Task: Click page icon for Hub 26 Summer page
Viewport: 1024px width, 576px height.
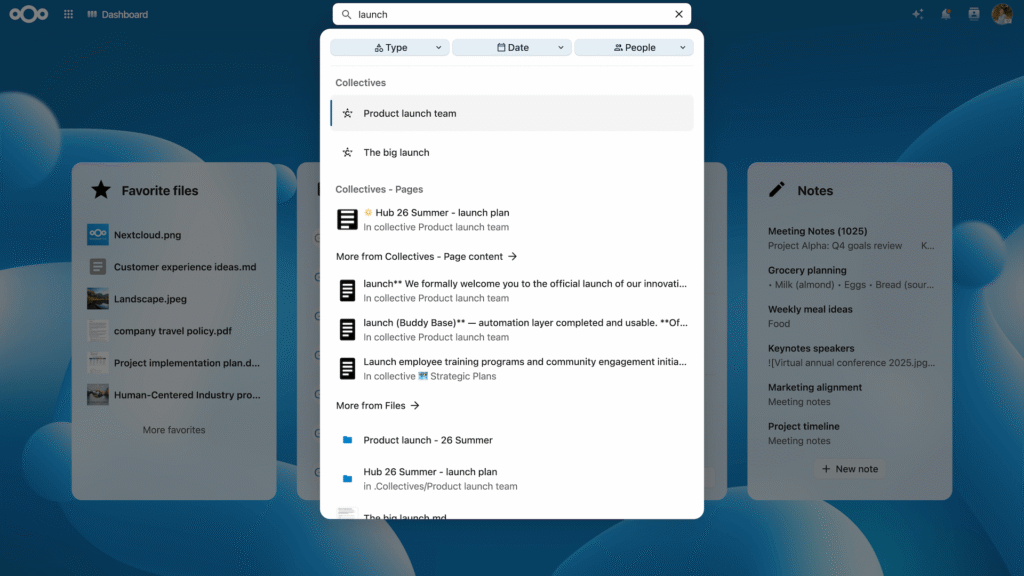Action: click(347, 219)
